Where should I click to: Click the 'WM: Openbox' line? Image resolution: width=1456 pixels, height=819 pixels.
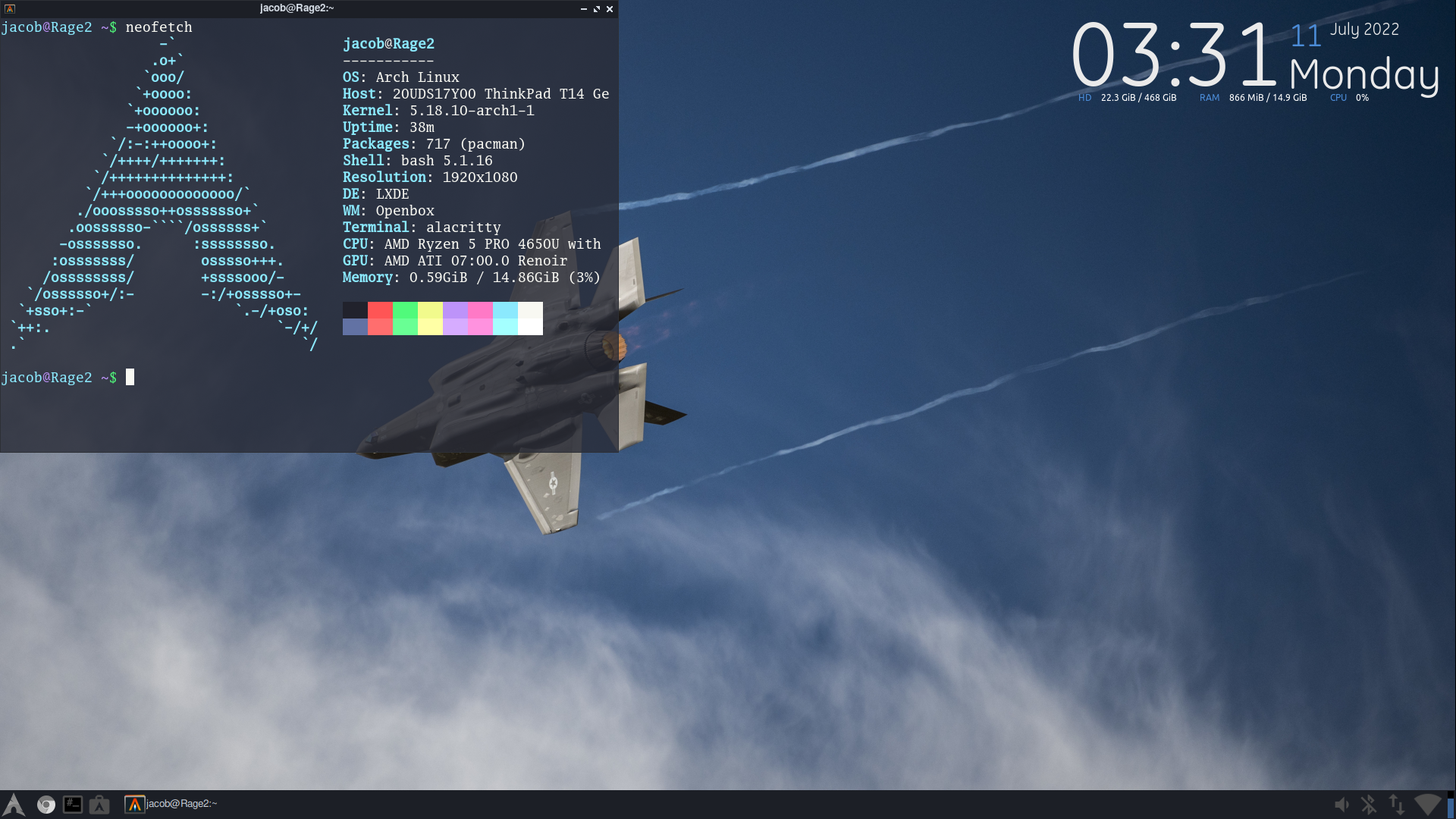388,211
